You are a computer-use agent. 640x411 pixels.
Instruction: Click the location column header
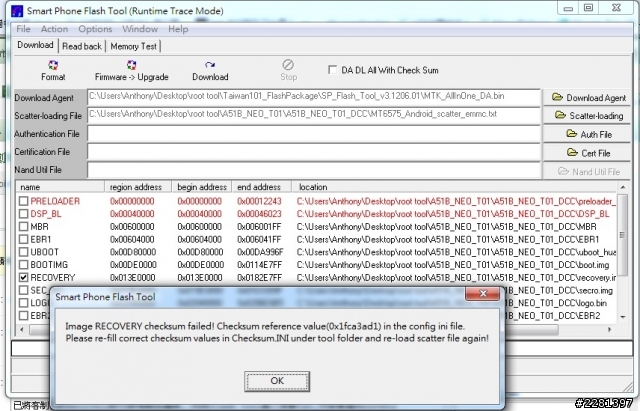454,187
